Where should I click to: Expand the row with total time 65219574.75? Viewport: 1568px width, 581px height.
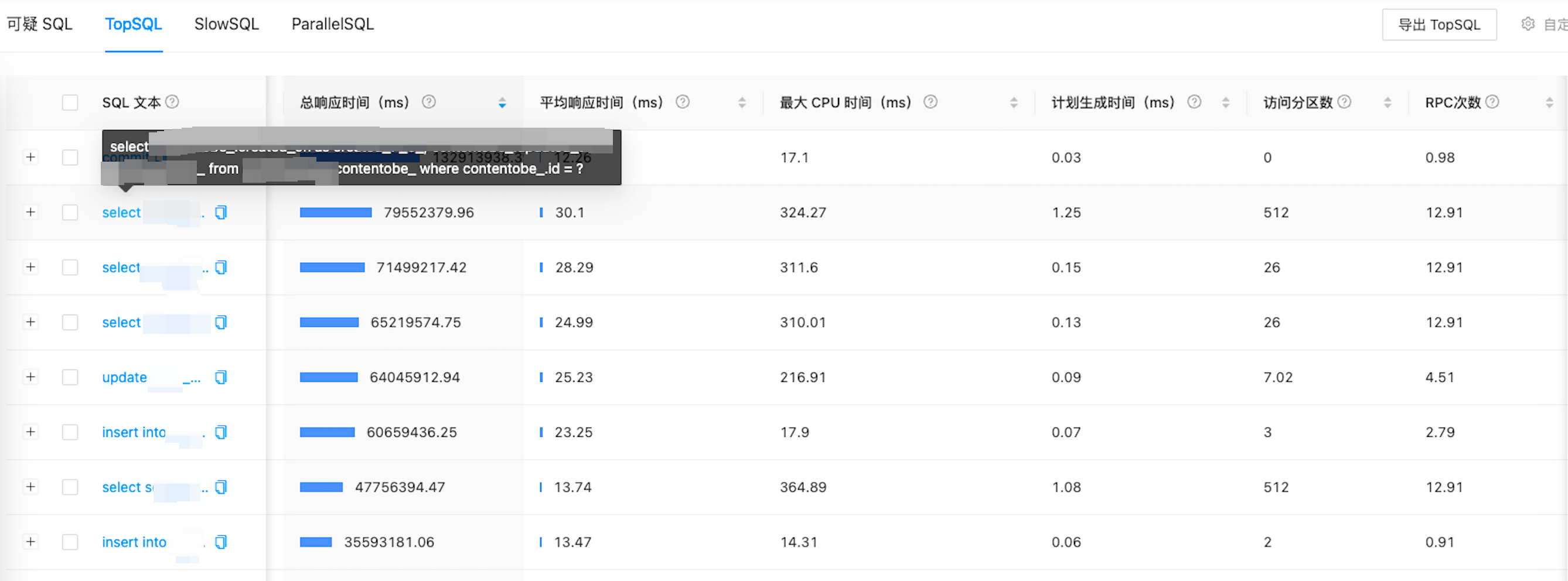point(30,322)
